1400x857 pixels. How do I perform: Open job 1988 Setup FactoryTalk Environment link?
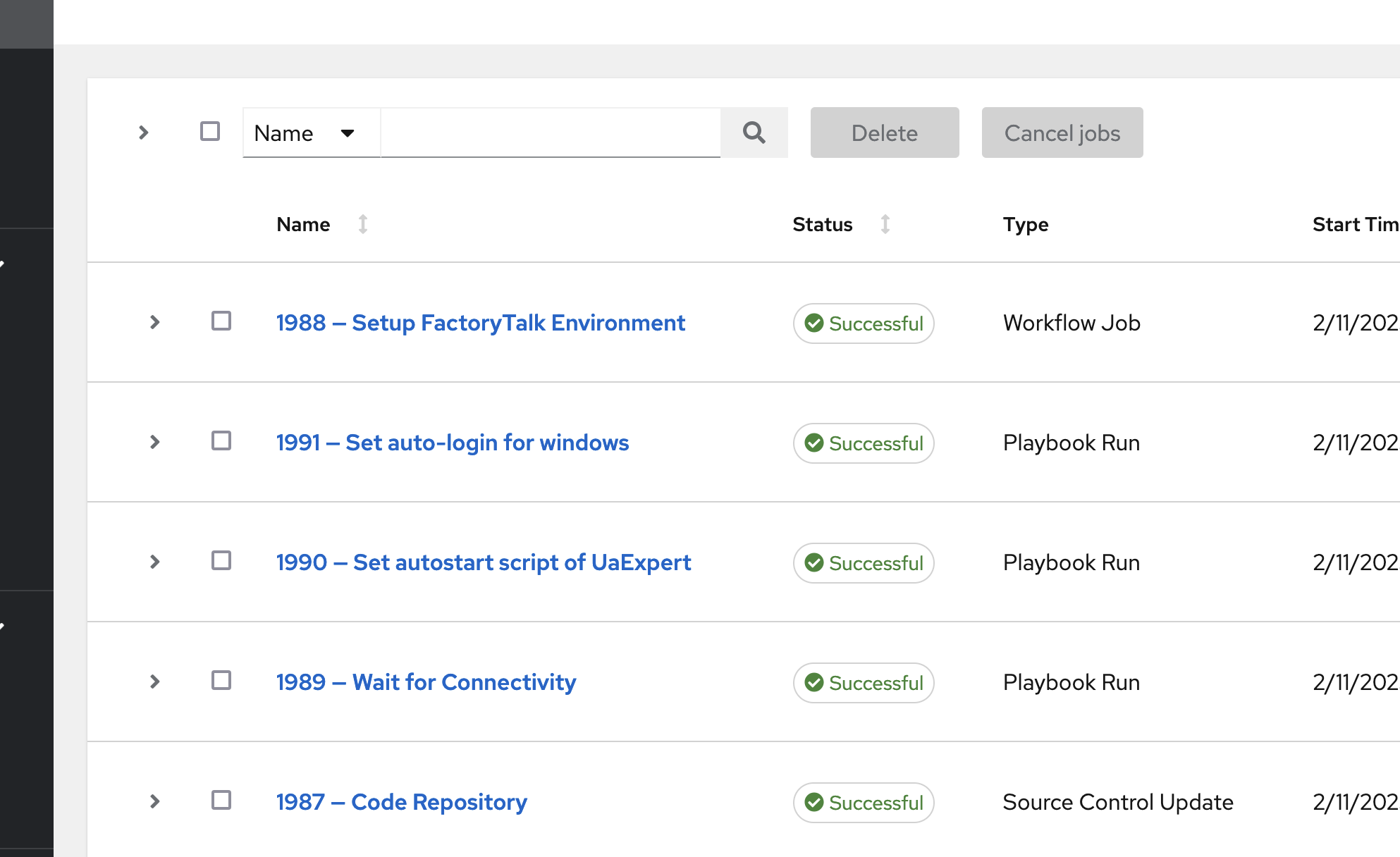pyautogui.click(x=481, y=323)
